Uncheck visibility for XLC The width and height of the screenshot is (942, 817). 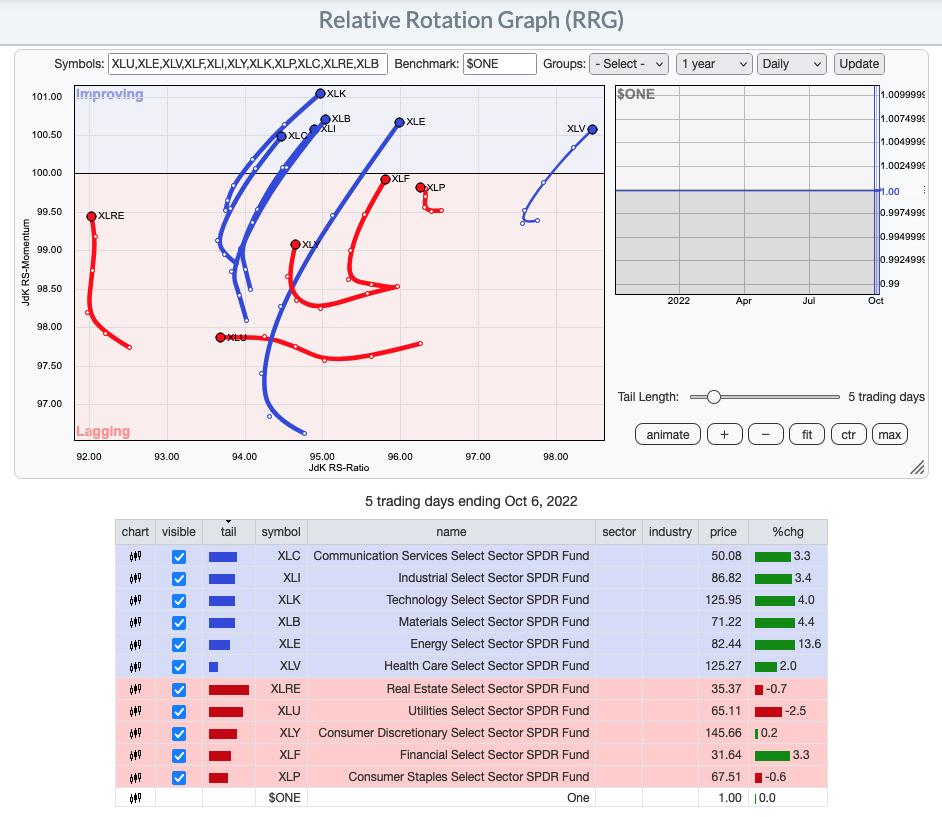point(179,557)
